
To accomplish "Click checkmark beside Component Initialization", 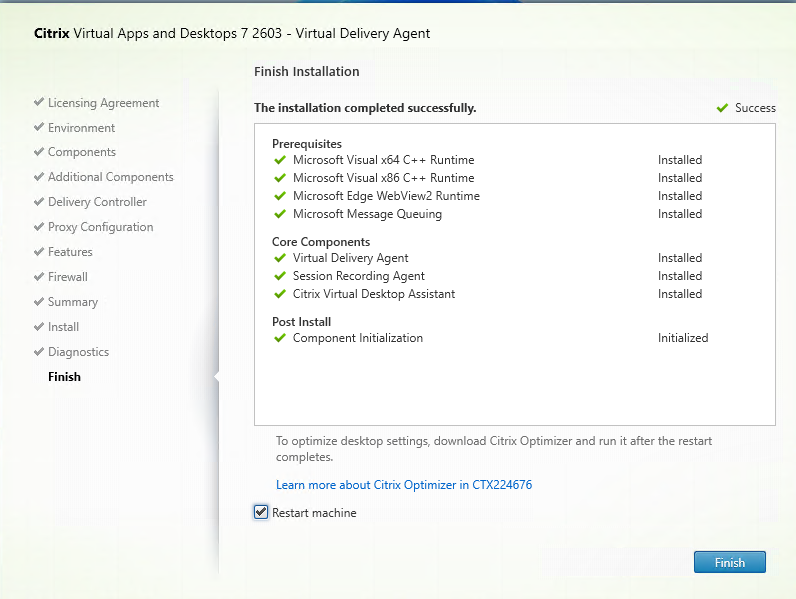I will coord(280,338).
